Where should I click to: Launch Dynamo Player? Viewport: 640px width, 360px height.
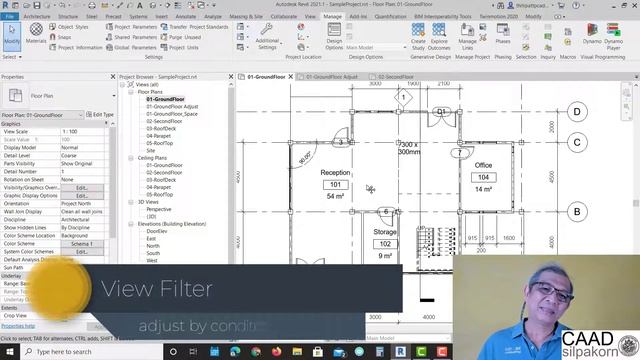tap(613, 36)
